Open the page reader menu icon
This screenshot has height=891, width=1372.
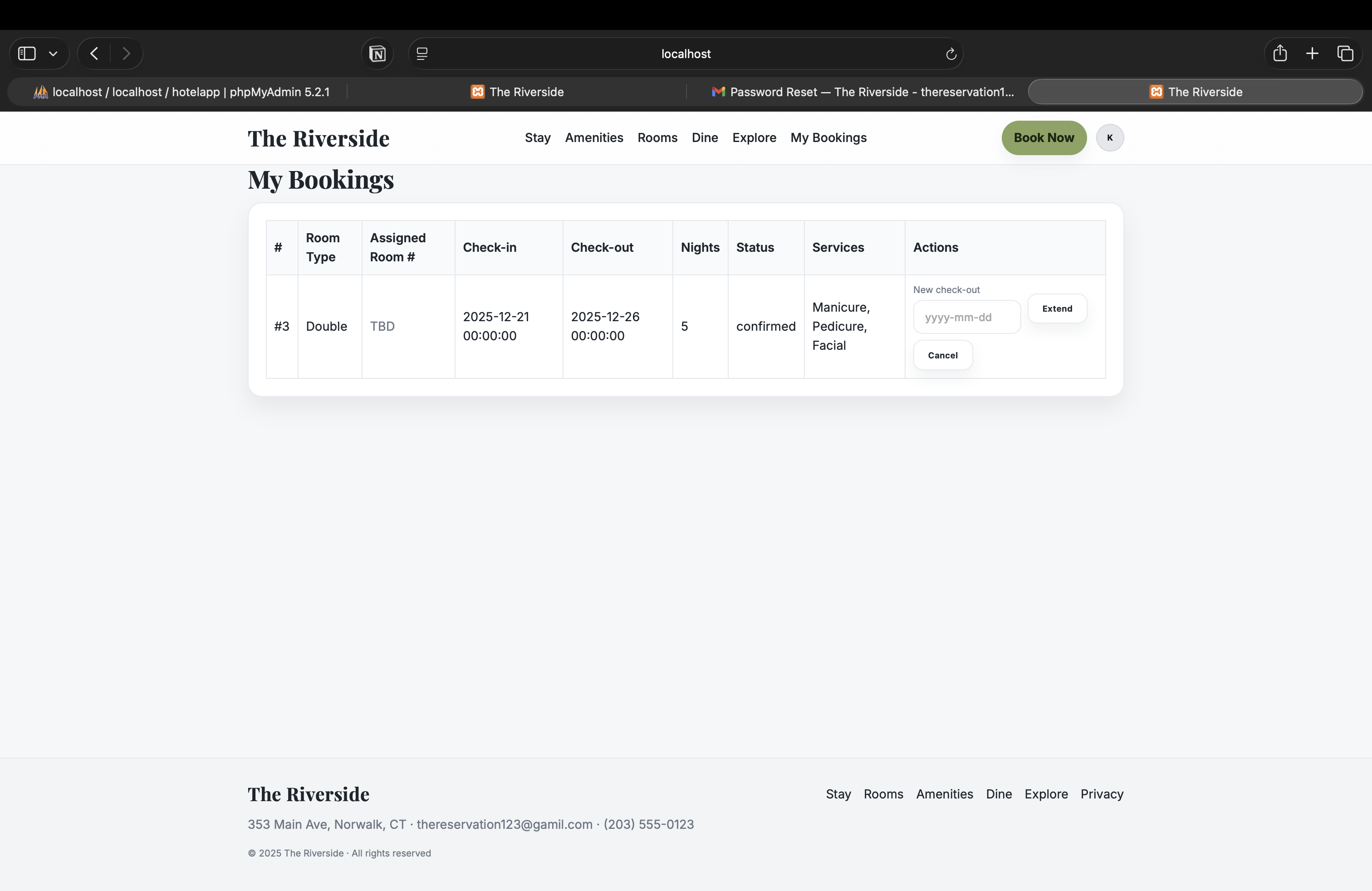pyautogui.click(x=422, y=54)
